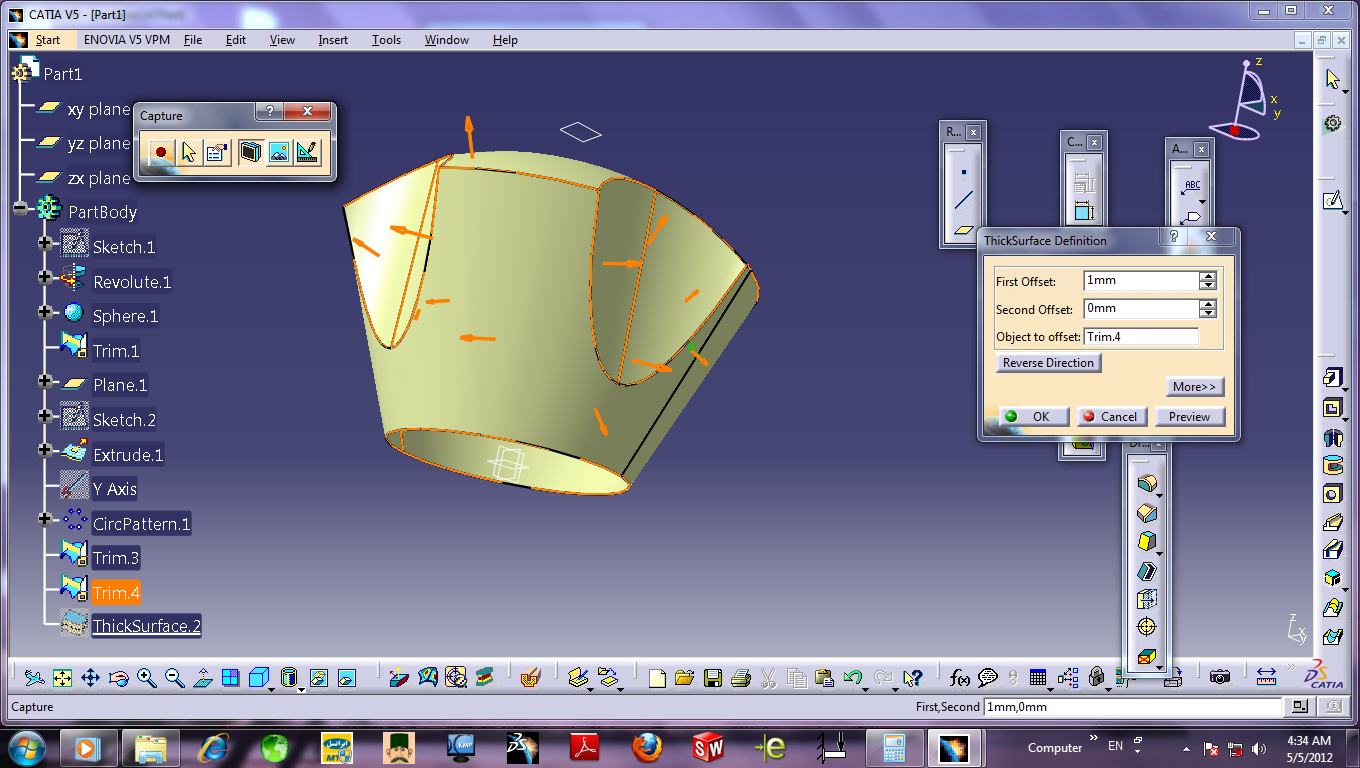Screen dimensions: 1360x768
Task: Click the Print icon
Action: [741, 678]
